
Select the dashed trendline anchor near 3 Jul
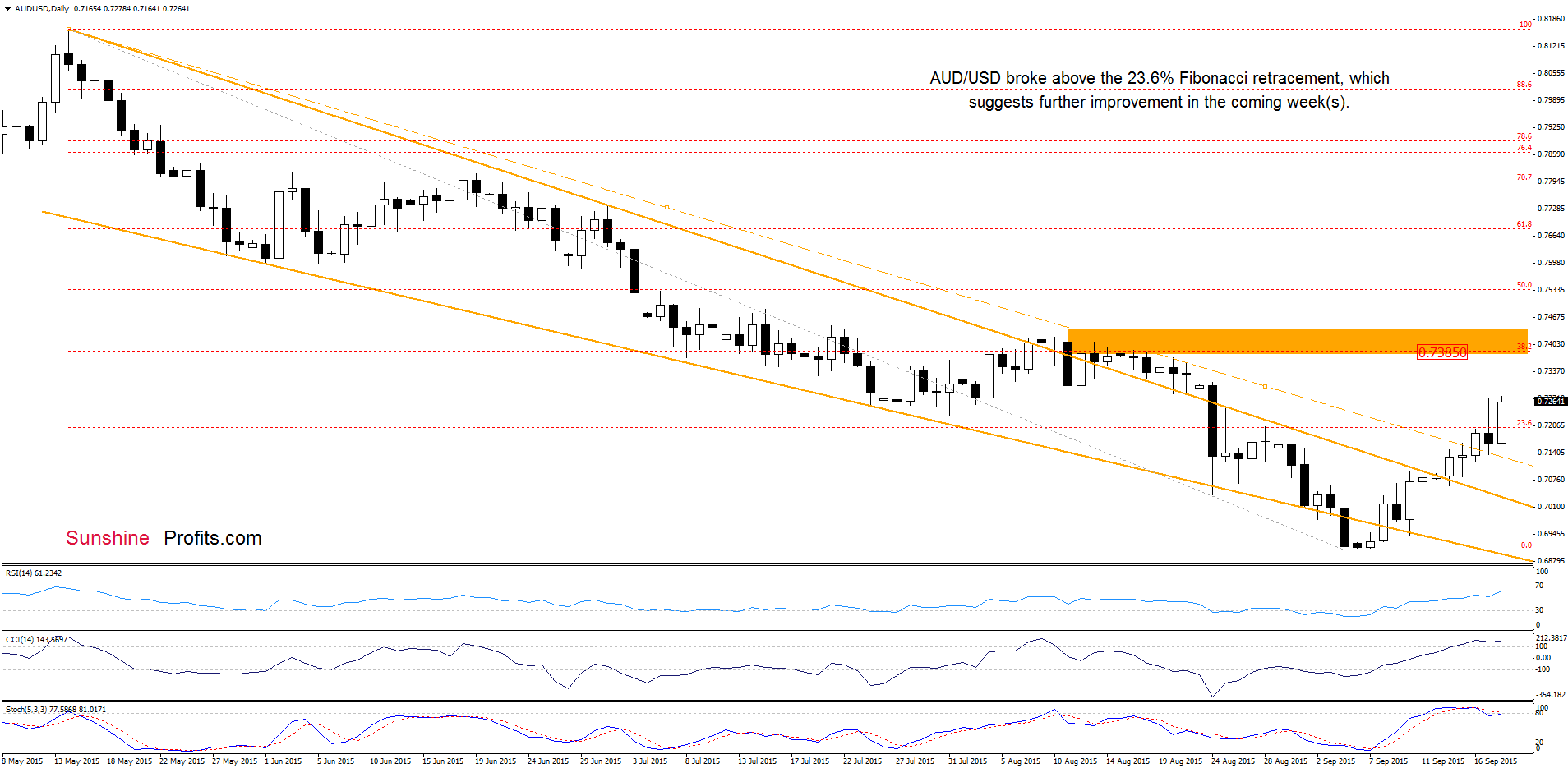click(667, 207)
